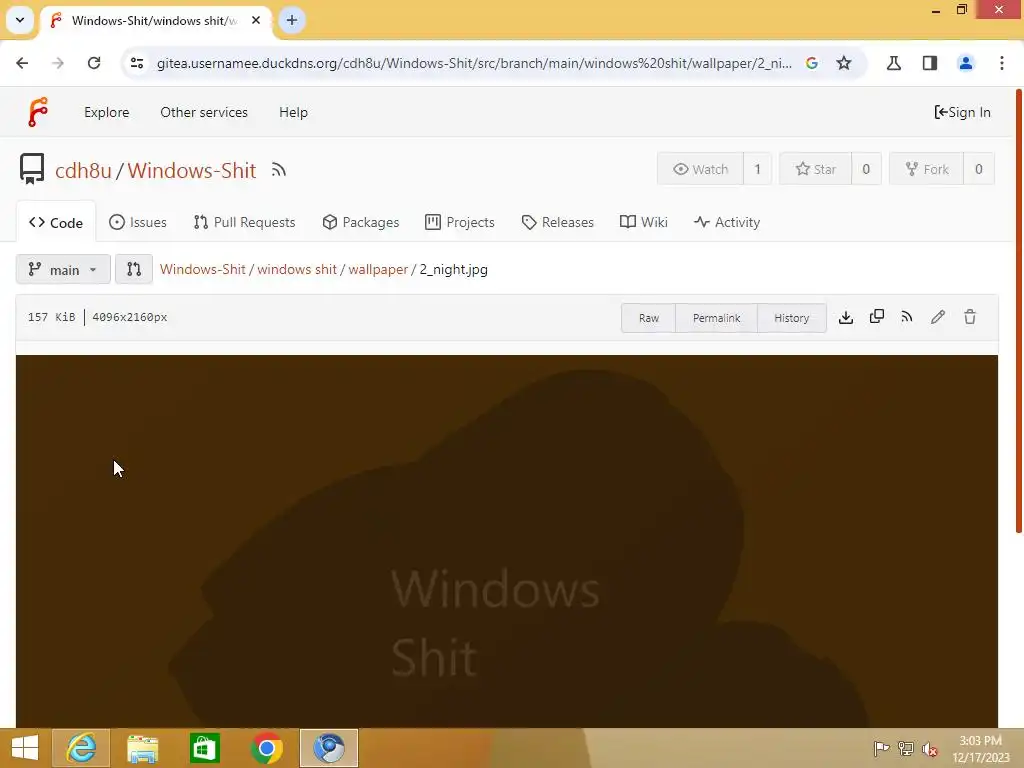The image size is (1024, 768).
Task: Navigate to Windows-Shit breadcrumb root
Action: (x=202, y=269)
